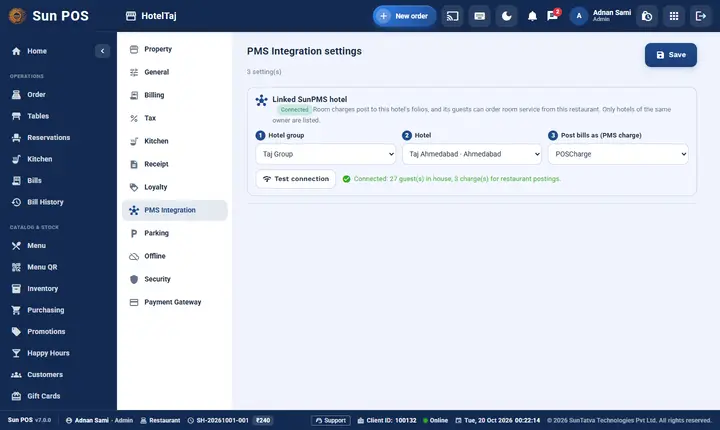Click the logout icon in header

701,16
